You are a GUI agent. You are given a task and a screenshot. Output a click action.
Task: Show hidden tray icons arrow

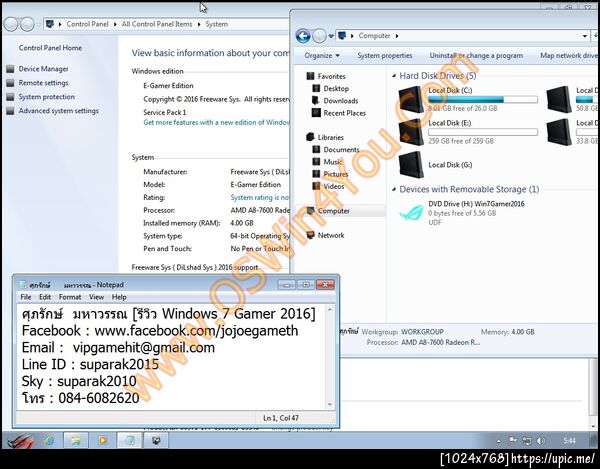[499, 441]
